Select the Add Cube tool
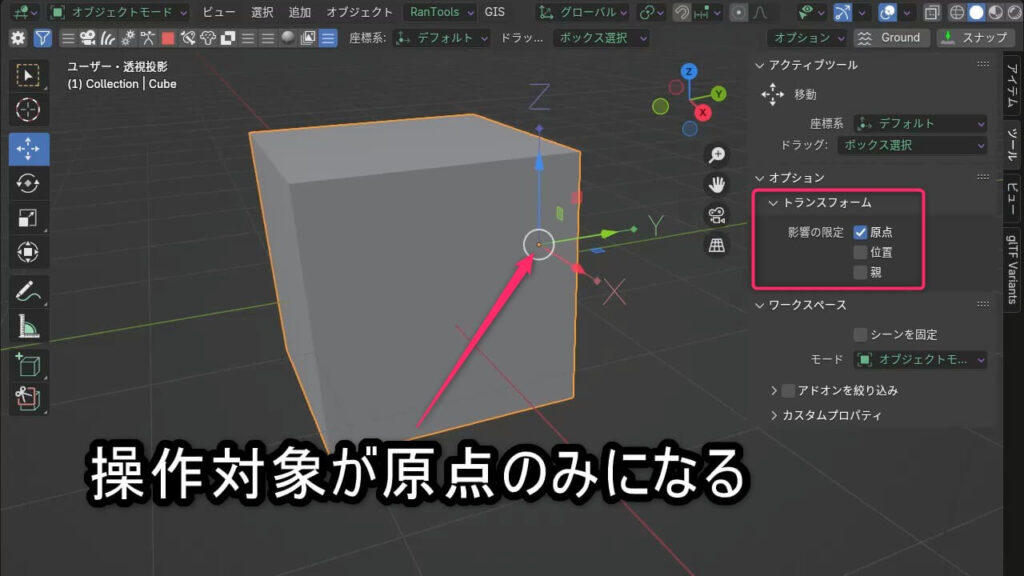 [28, 365]
